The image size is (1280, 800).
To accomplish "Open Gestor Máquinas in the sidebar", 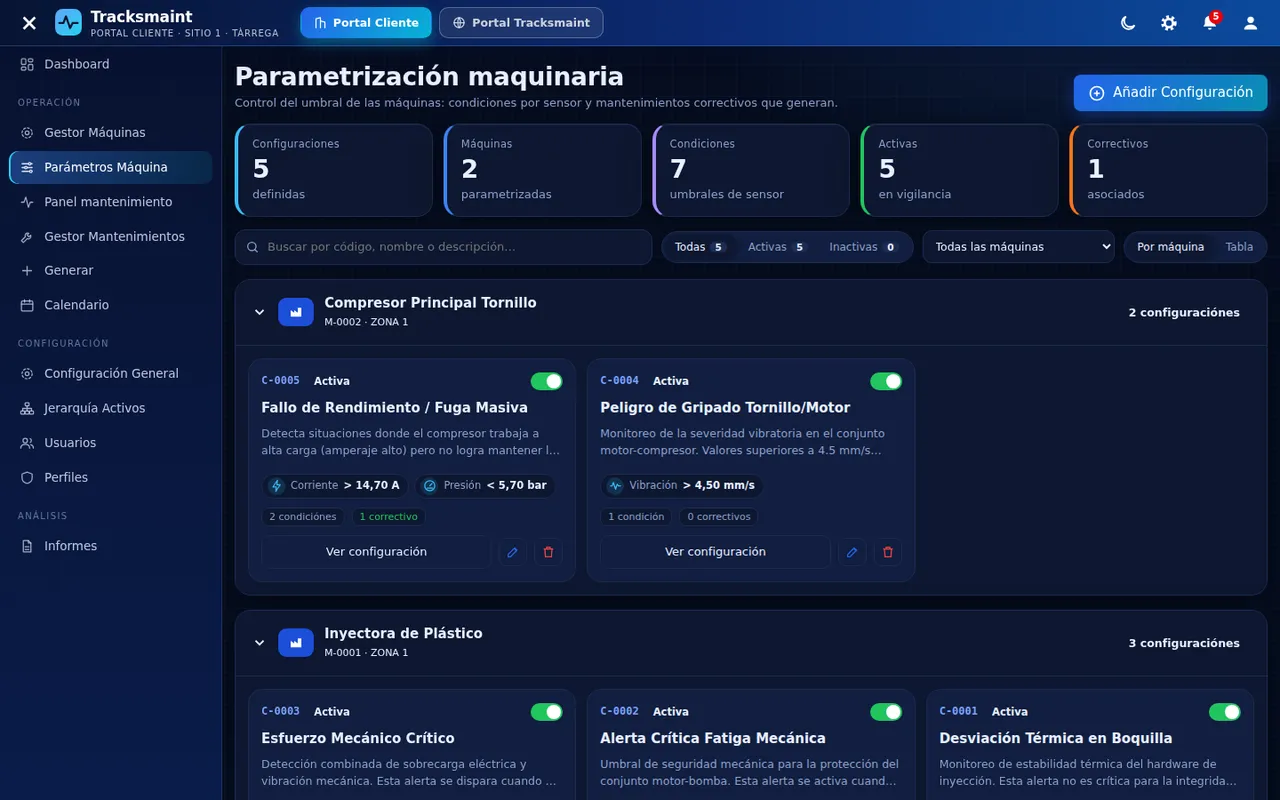I will pyautogui.click(x=110, y=132).
